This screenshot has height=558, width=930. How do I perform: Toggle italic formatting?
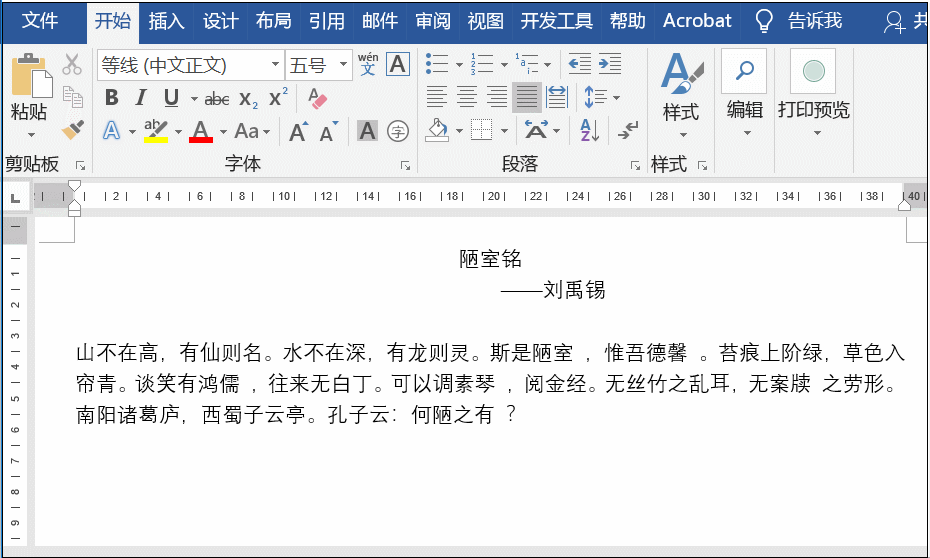pos(141,98)
